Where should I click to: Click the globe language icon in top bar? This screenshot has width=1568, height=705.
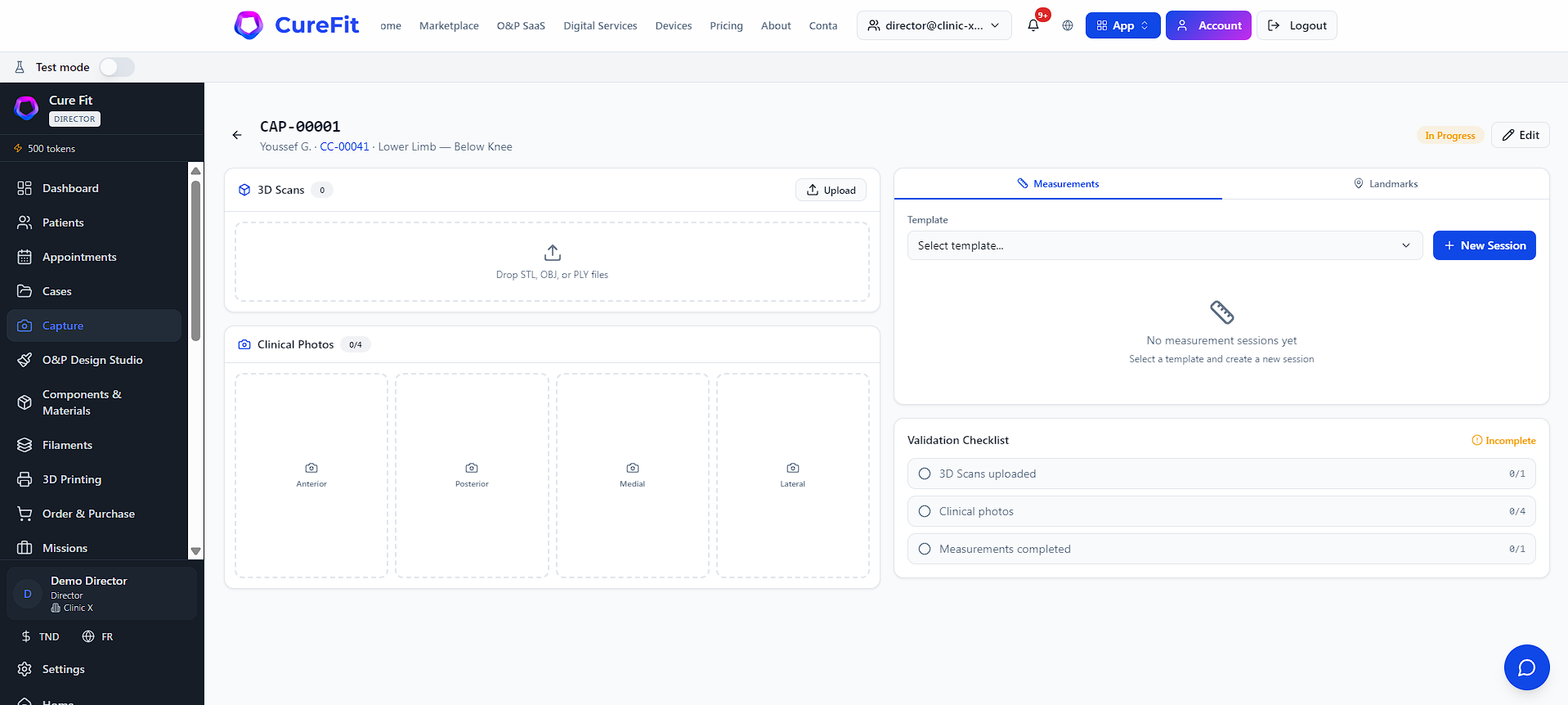(1068, 25)
